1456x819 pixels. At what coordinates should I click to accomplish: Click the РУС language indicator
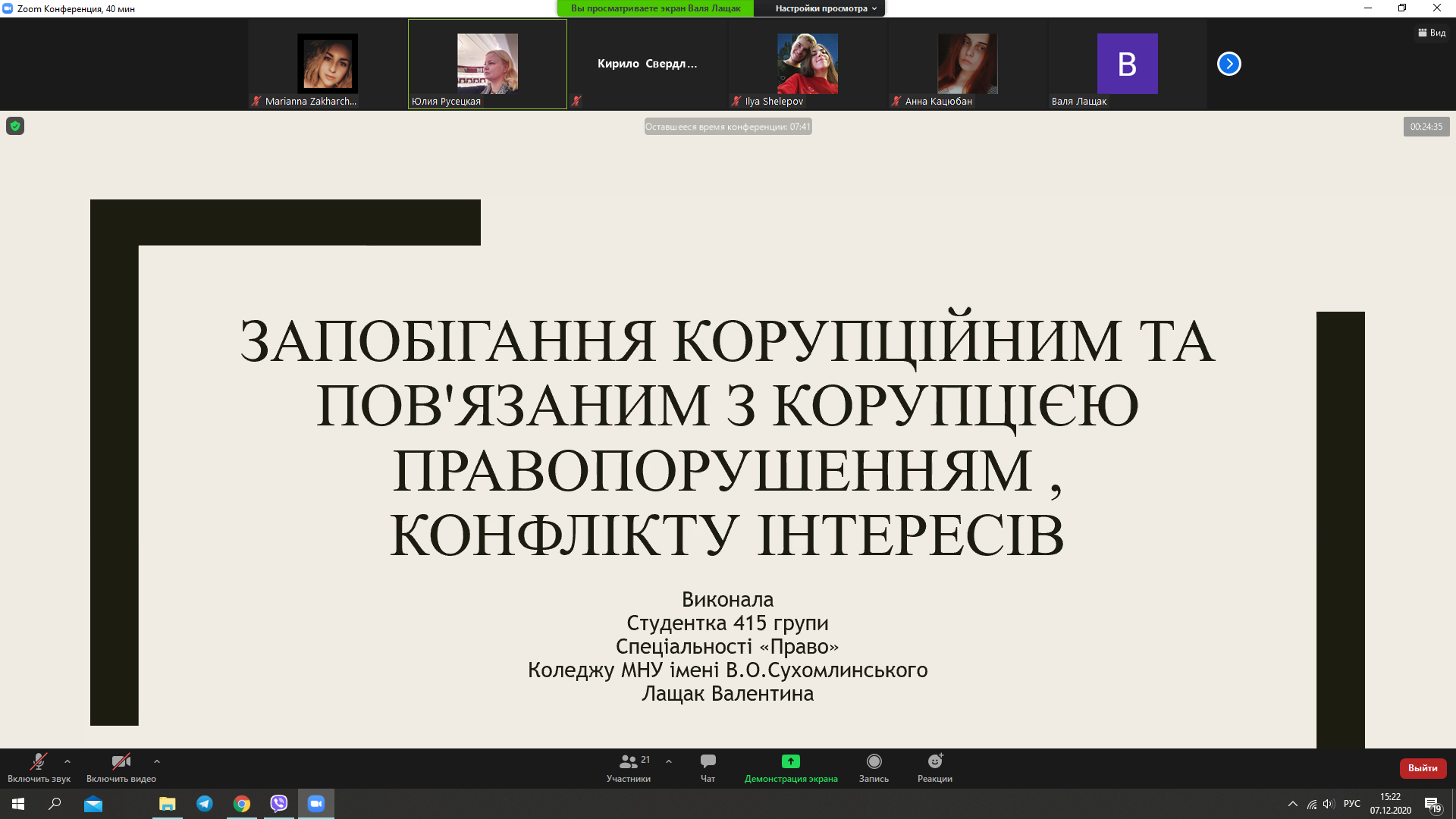click(x=1351, y=804)
